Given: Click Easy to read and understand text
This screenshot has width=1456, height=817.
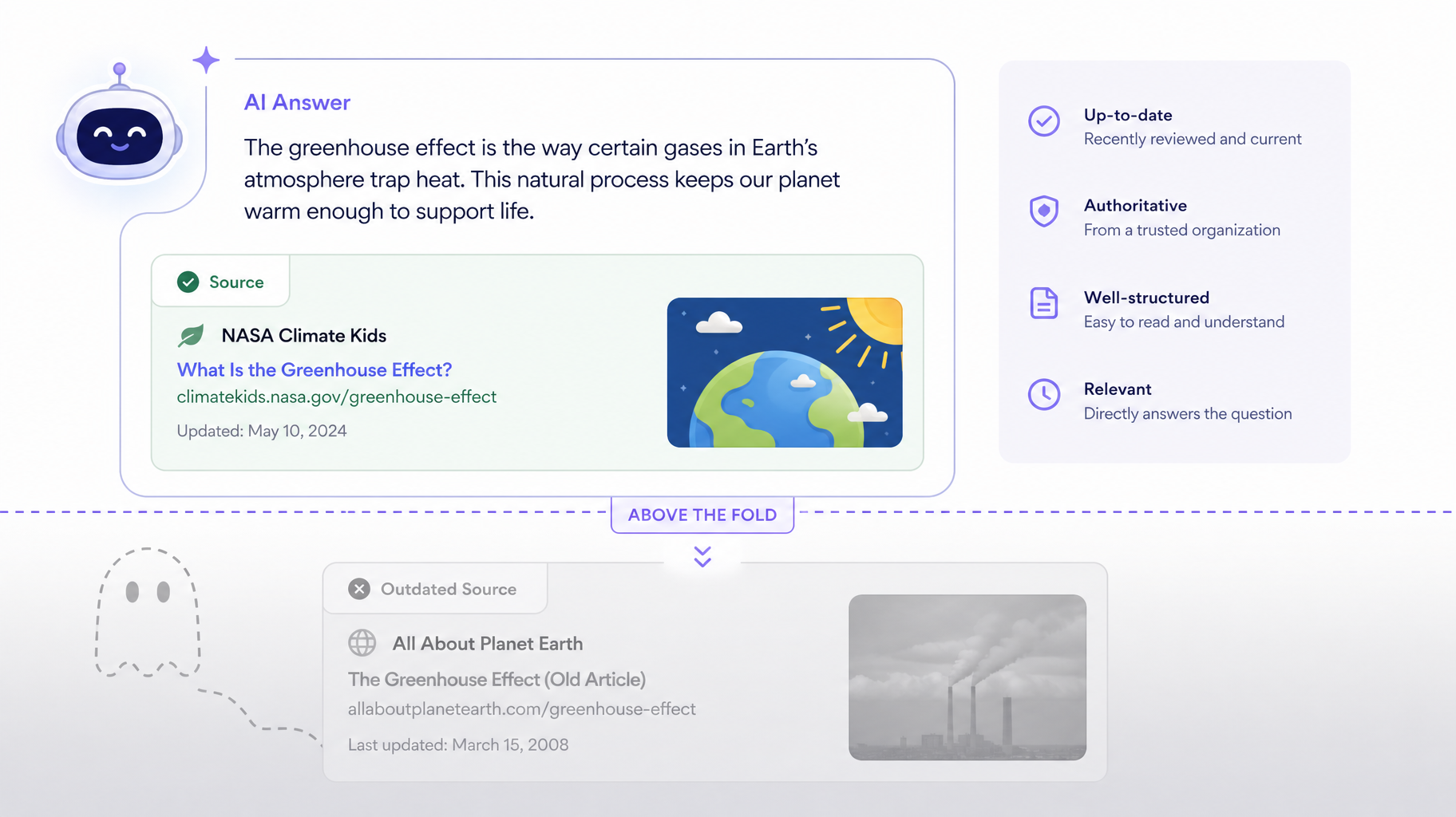Looking at the screenshot, I should click(1184, 322).
